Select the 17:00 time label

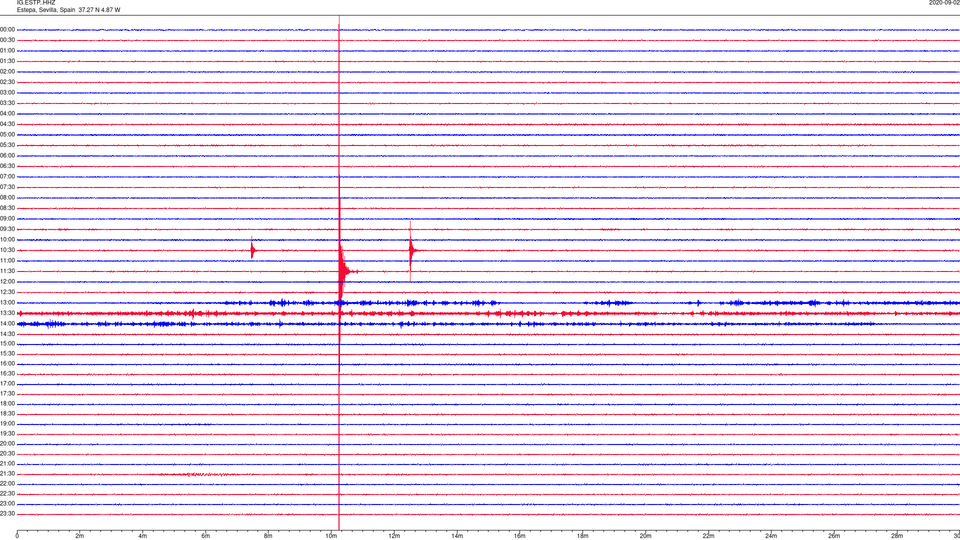pos(7,384)
